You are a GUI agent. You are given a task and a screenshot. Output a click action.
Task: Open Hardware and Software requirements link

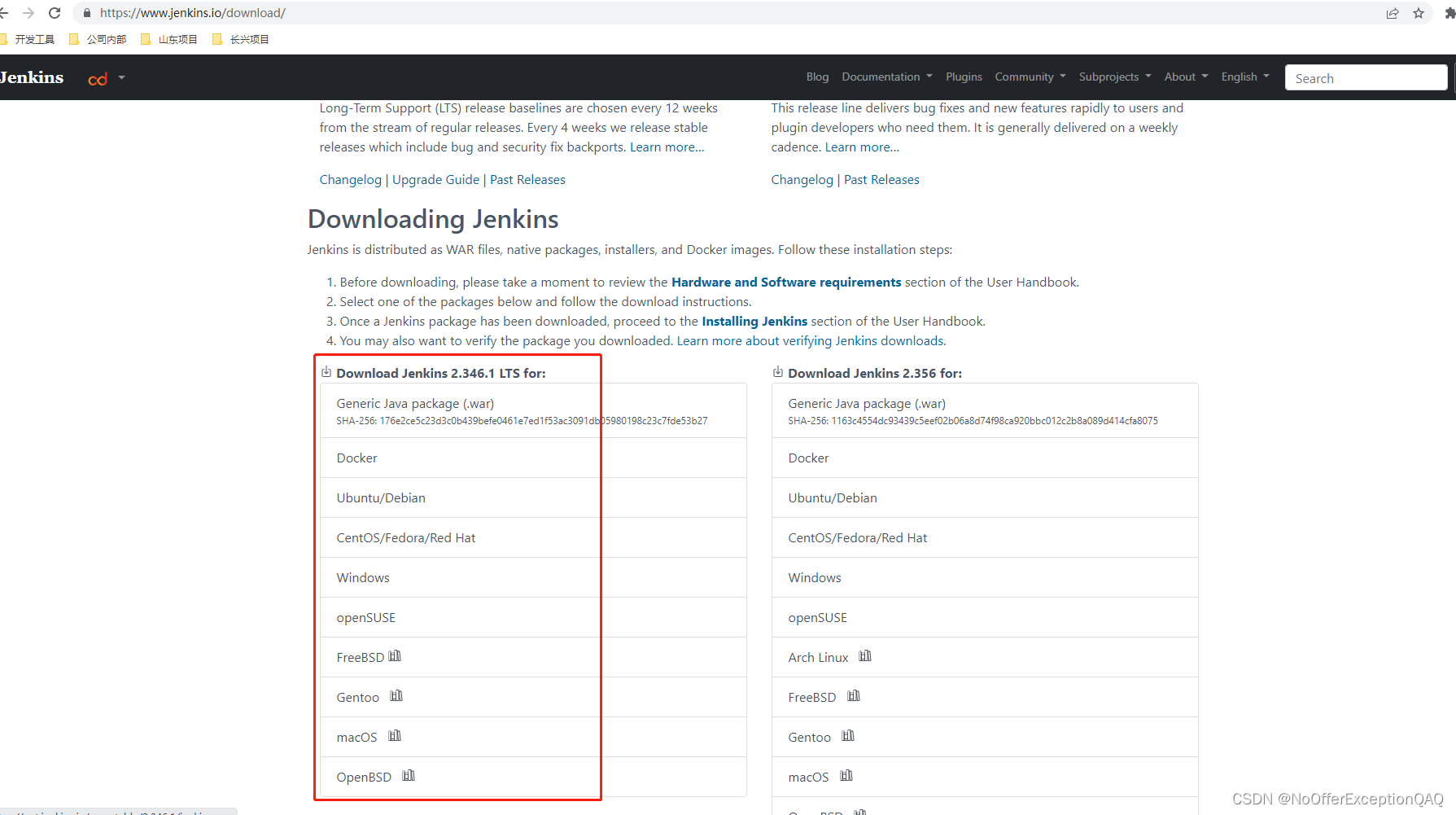[x=786, y=283]
